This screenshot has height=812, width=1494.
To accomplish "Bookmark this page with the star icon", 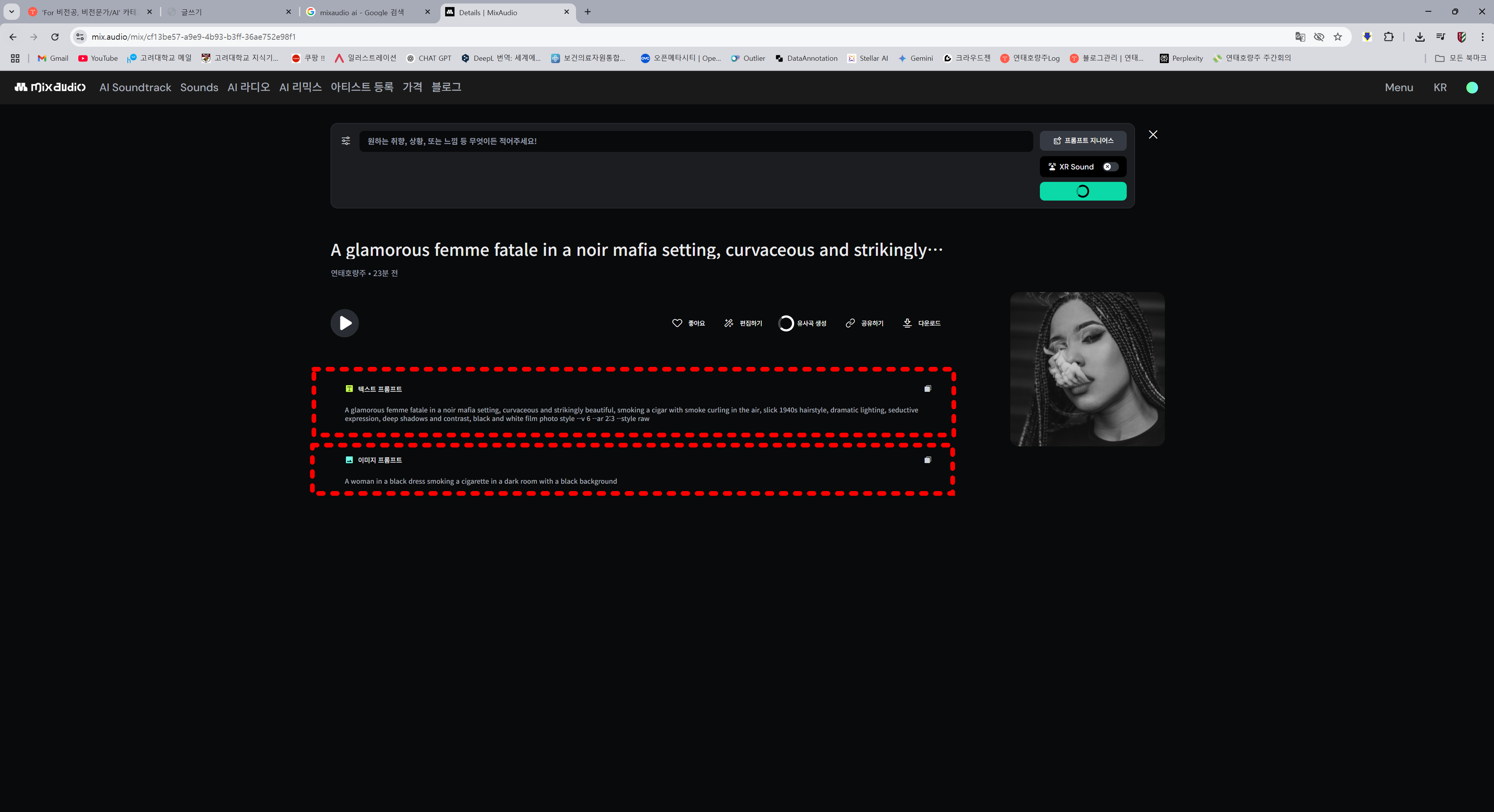I will click(x=1337, y=37).
